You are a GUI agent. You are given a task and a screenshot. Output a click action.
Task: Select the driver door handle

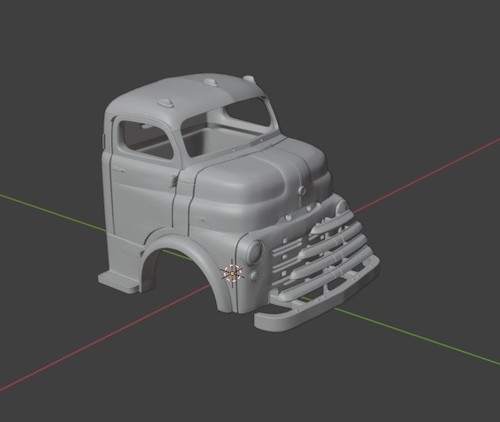pyautogui.click(x=174, y=180)
